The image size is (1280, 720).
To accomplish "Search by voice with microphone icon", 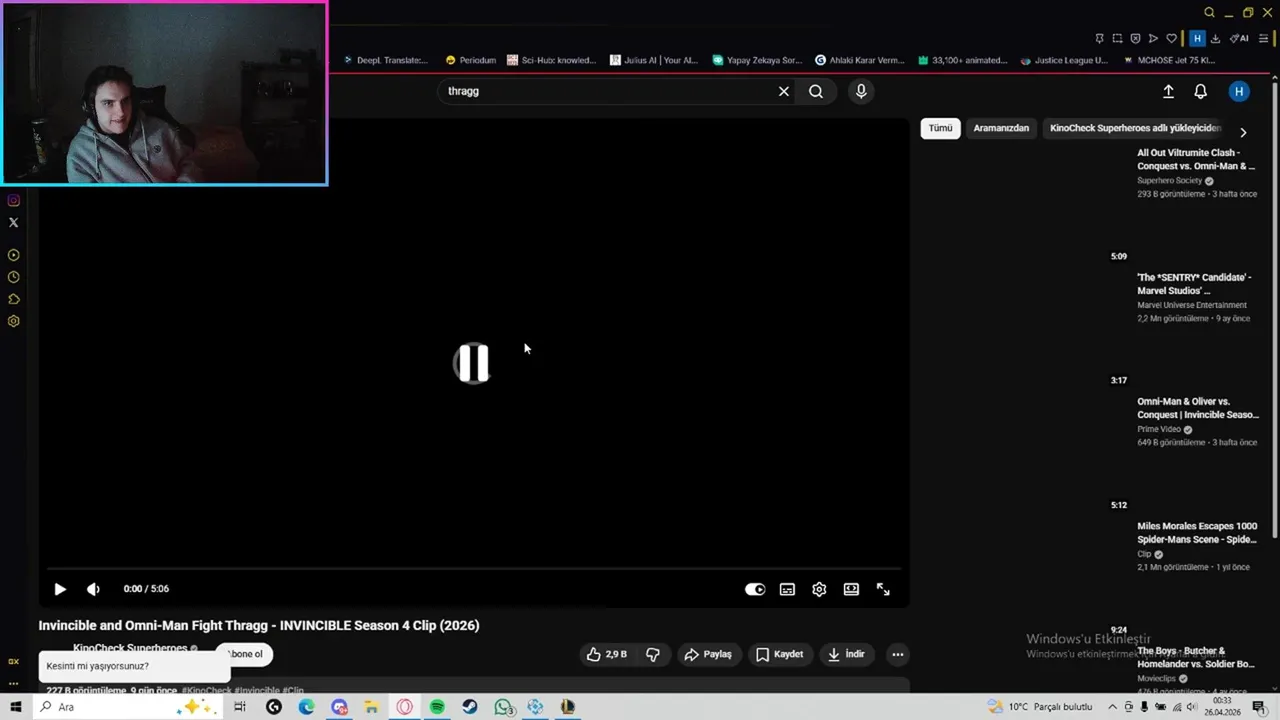I will 861,91.
